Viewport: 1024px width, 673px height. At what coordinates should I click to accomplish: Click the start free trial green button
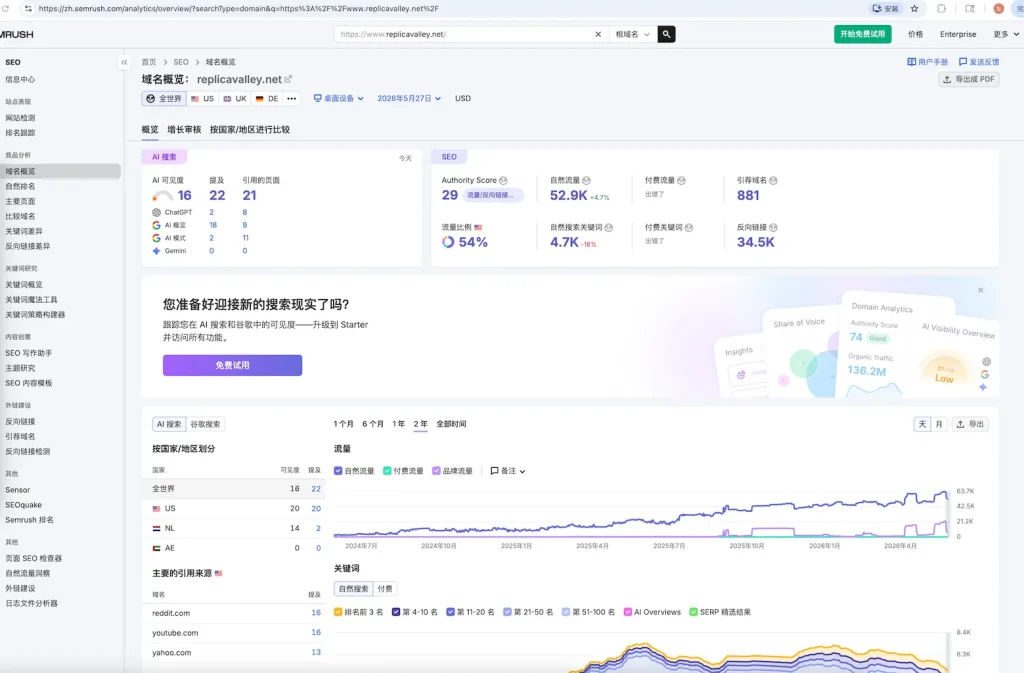tap(862, 34)
